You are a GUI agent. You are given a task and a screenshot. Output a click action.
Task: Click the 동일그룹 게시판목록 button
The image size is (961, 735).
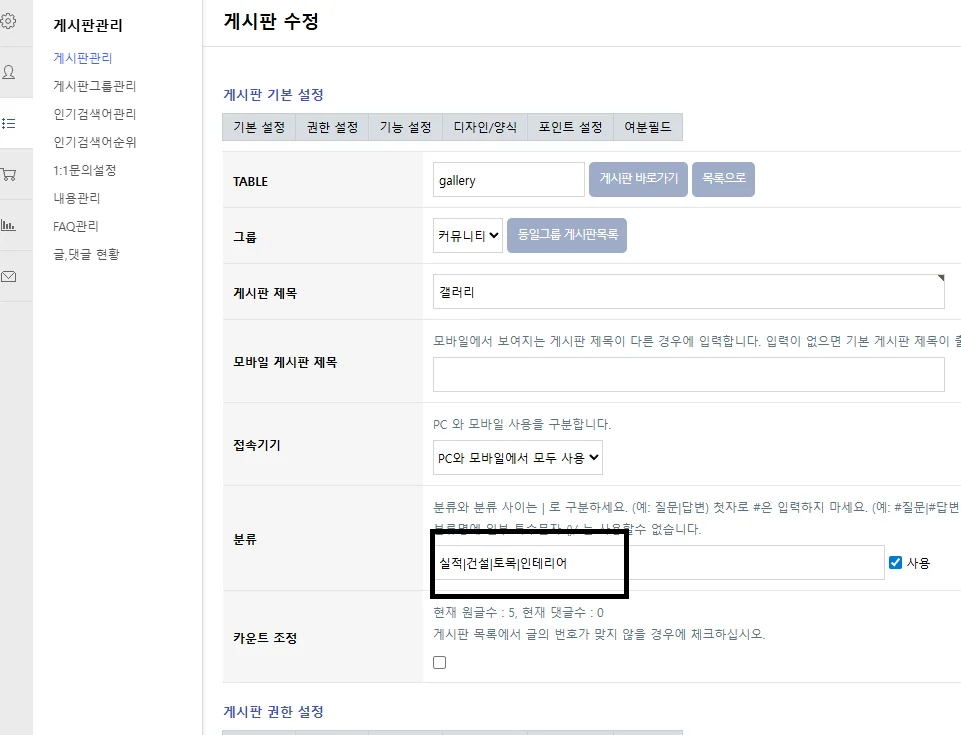pyautogui.click(x=567, y=235)
